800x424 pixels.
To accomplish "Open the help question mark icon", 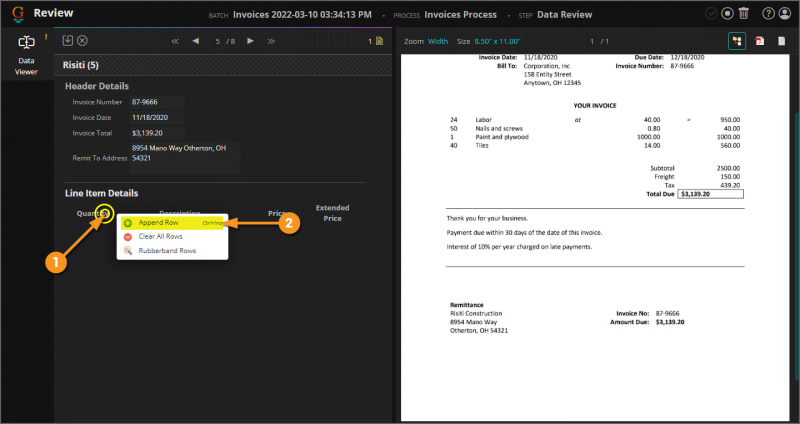I will coord(768,13).
